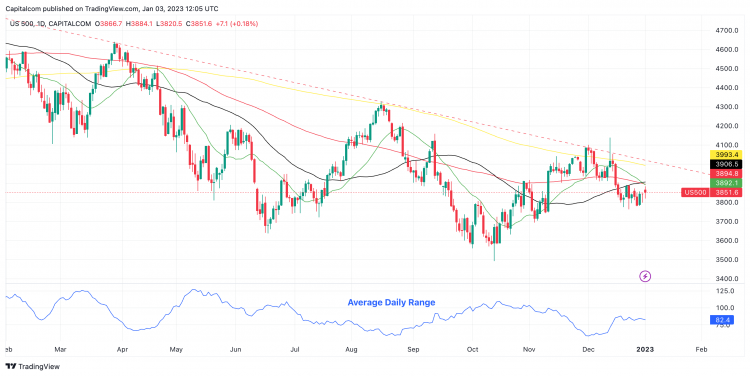The image size is (750, 376).
Task: Click the CAPITALCOM exchange label in legend
Action: click(69, 23)
